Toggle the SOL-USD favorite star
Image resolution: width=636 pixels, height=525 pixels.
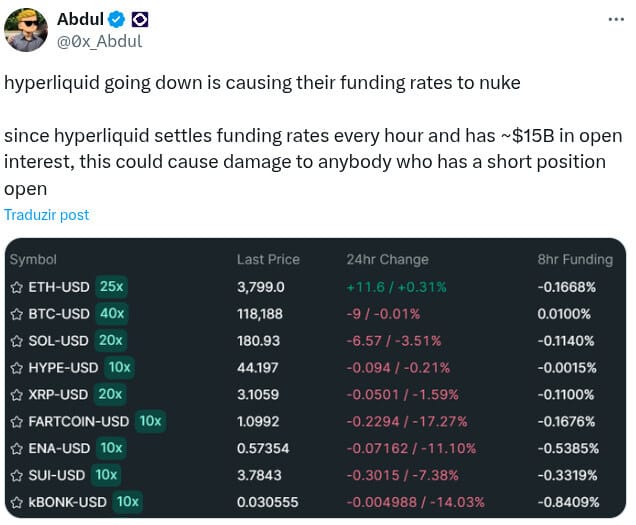coord(16,341)
